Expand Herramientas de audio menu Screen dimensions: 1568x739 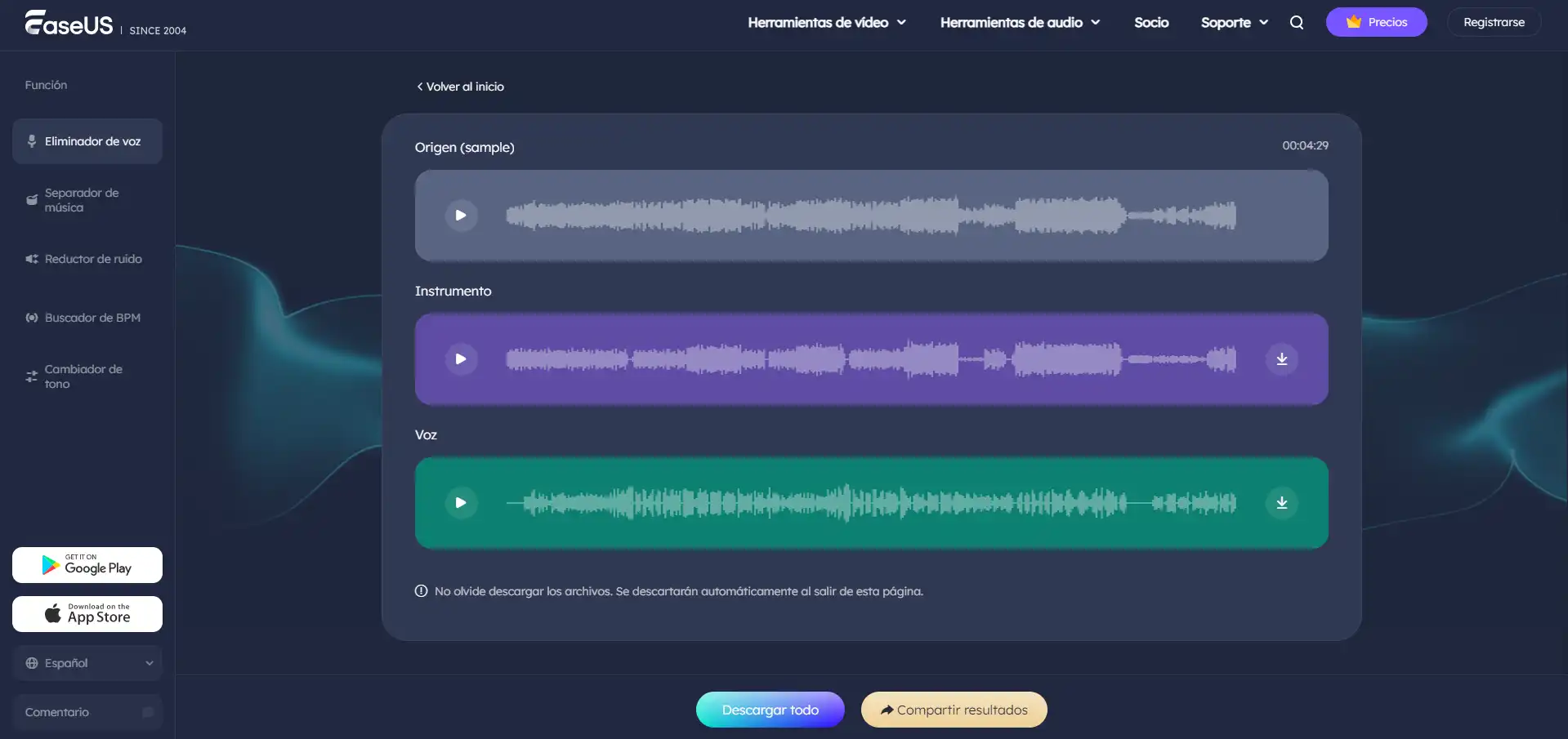point(1020,22)
